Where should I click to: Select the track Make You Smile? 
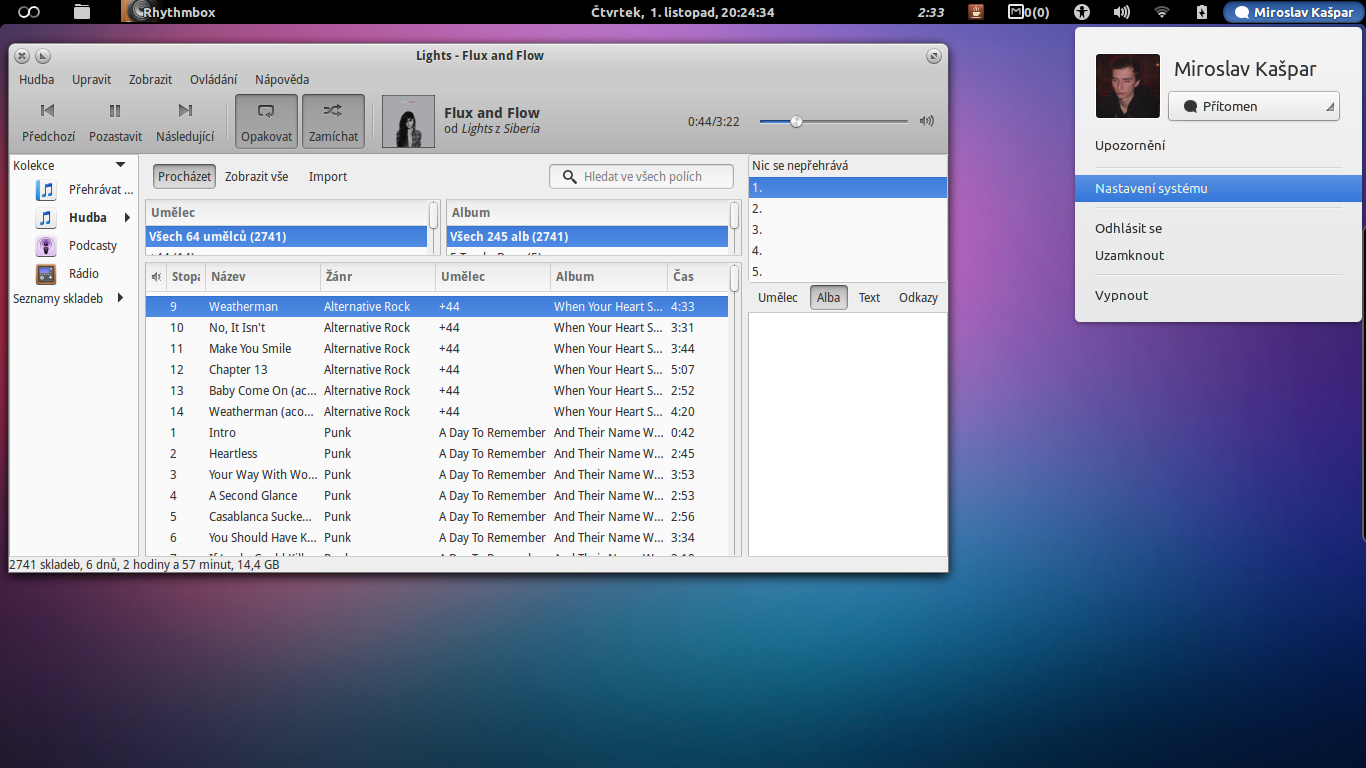click(437, 349)
